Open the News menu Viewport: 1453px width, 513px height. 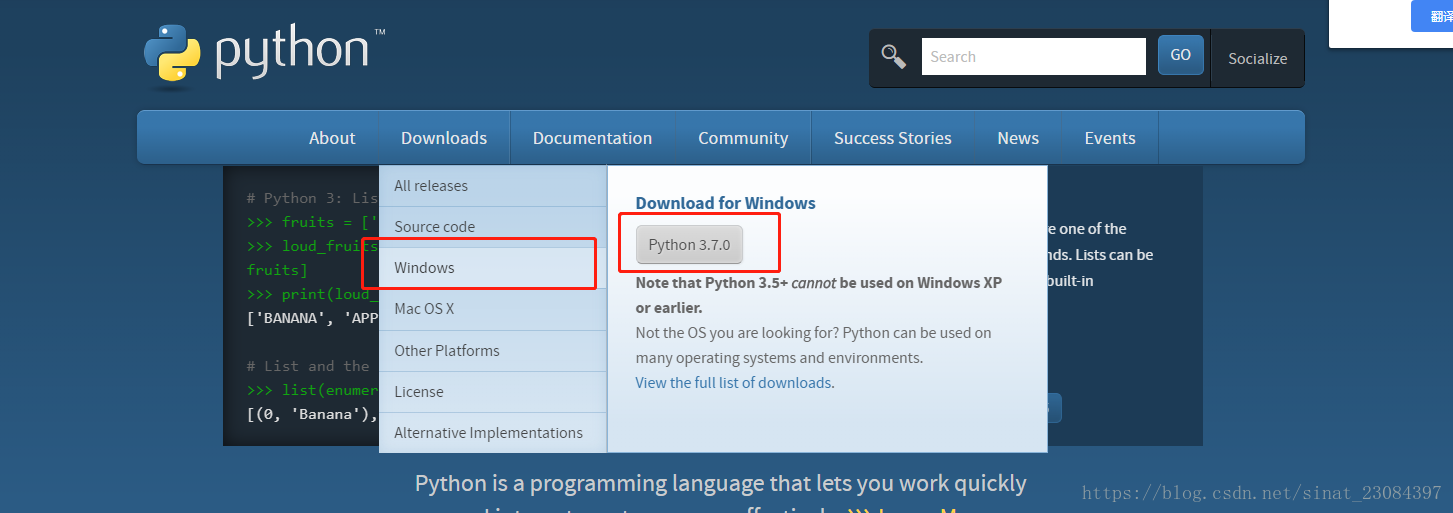pyautogui.click(x=1018, y=138)
